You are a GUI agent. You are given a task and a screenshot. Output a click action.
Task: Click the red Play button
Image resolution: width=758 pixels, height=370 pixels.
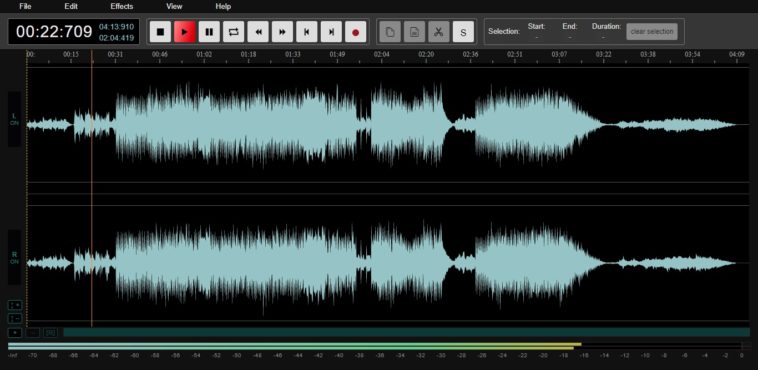(185, 32)
